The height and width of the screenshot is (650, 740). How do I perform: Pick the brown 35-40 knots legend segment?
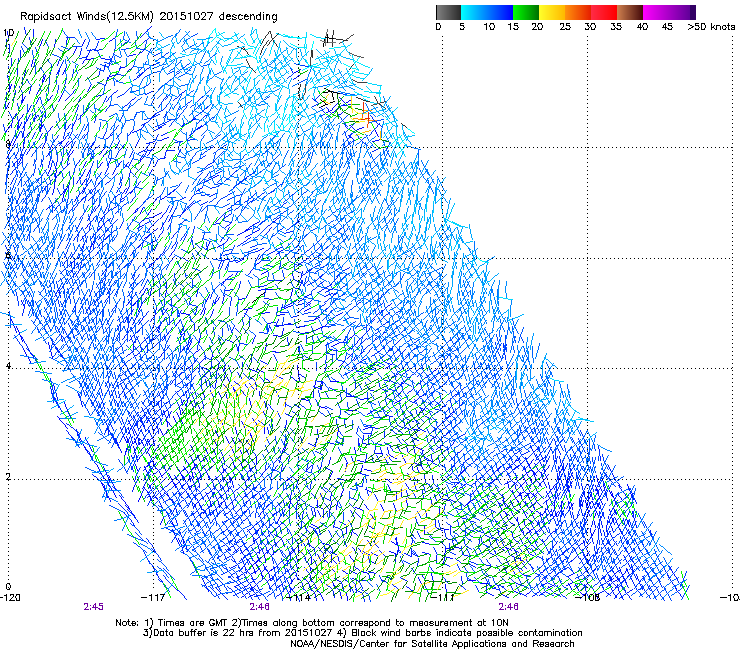tap(630, 12)
